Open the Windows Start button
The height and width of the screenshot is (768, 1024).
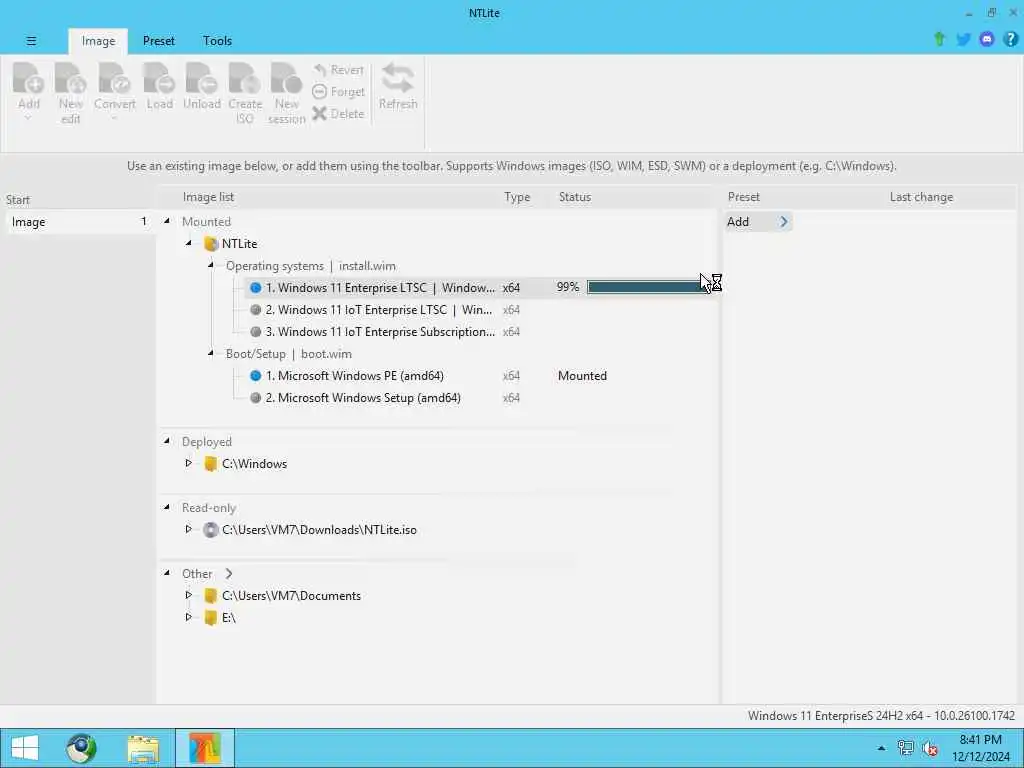click(24, 748)
